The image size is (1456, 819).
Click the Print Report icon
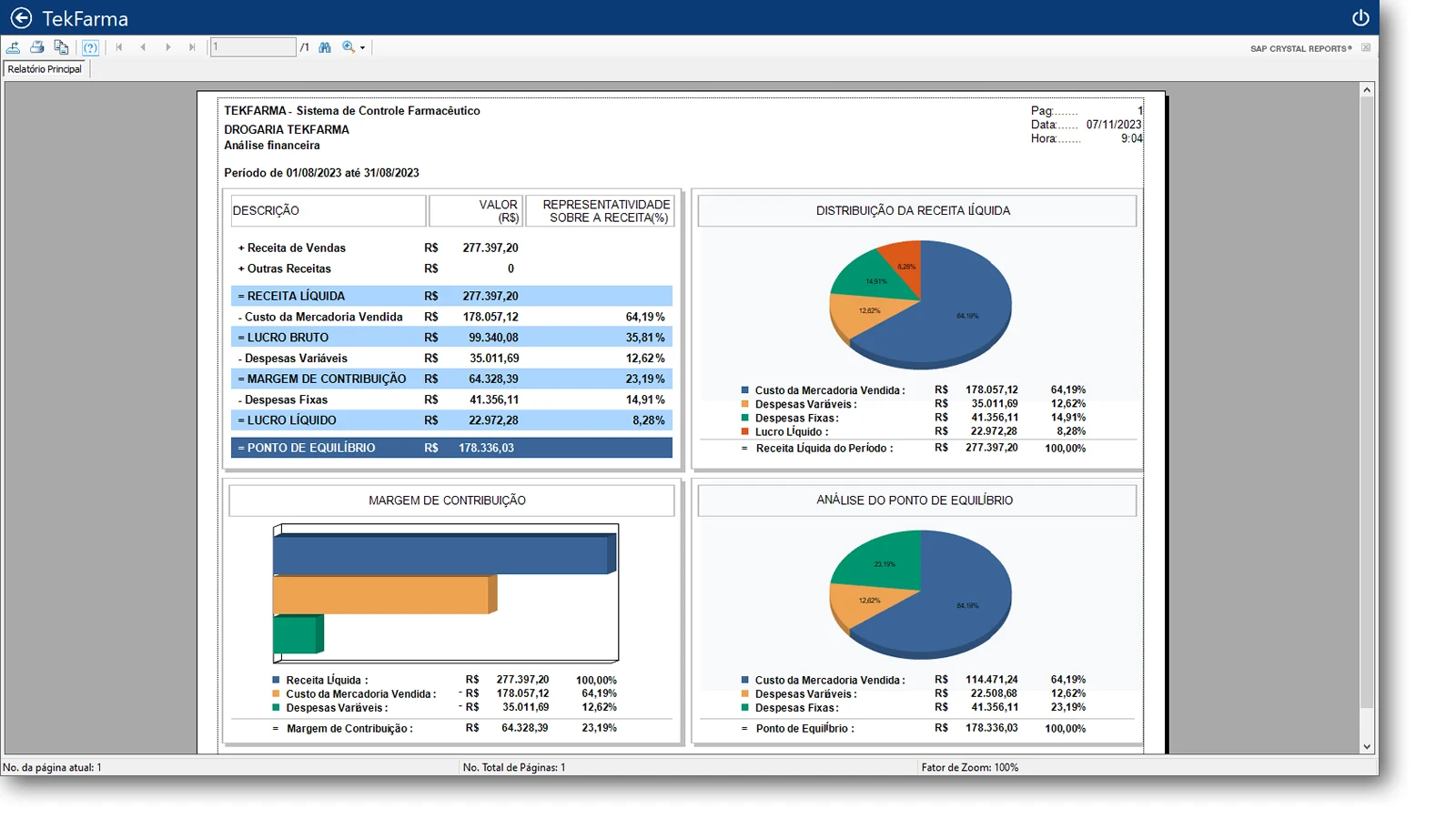tap(37, 47)
